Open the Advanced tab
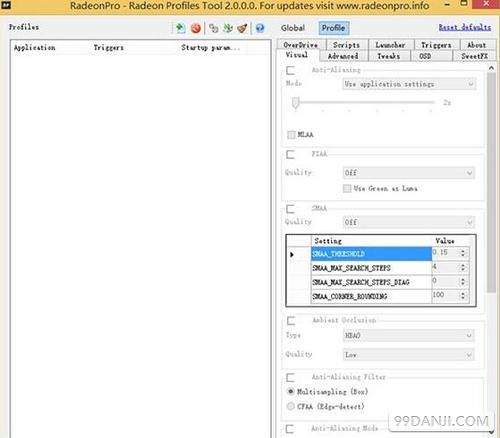The width and height of the screenshot is (500, 438). coord(343,56)
